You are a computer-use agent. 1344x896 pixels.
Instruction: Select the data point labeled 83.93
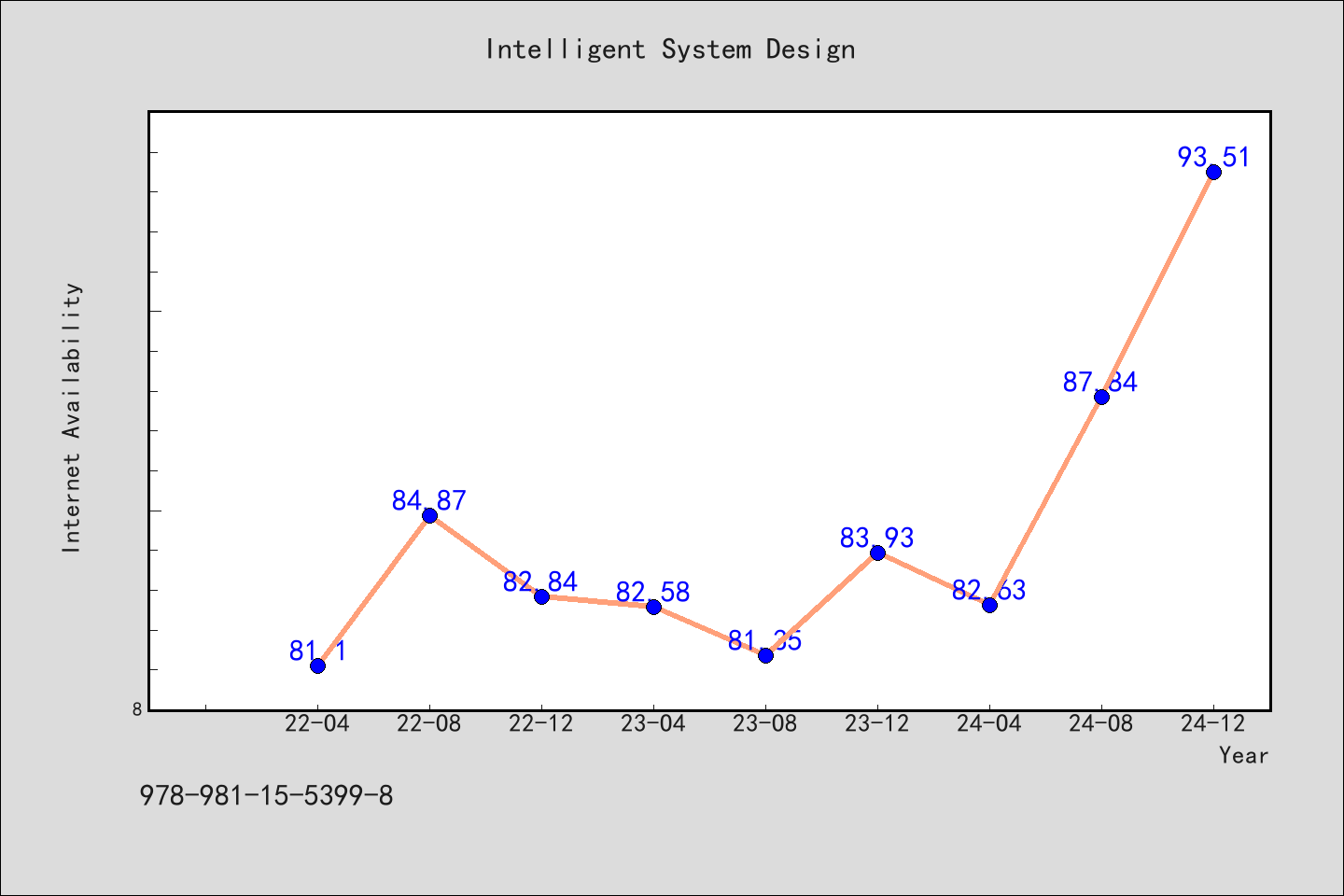point(877,553)
